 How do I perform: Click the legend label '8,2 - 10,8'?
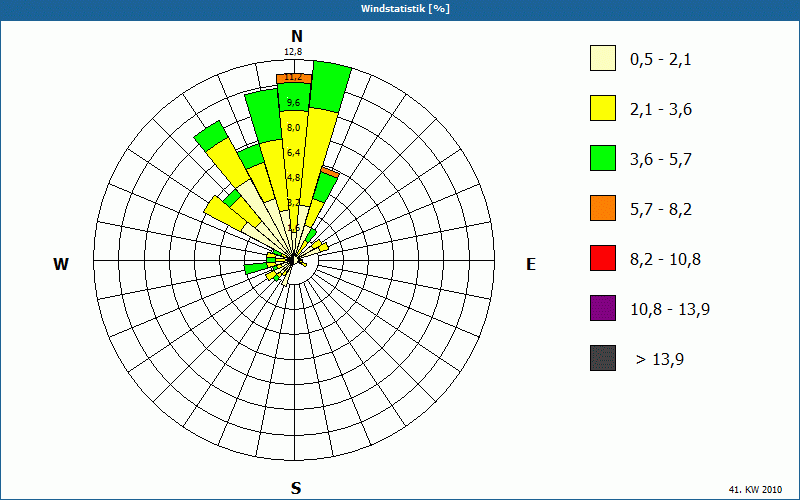pos(665,260)
